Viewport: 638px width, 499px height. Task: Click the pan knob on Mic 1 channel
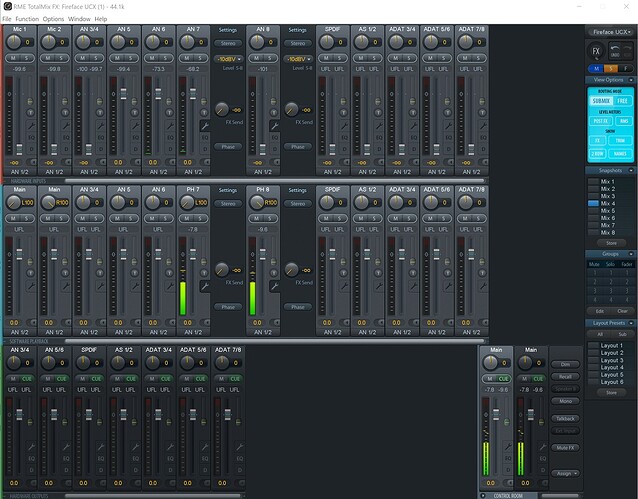[13, 42]
